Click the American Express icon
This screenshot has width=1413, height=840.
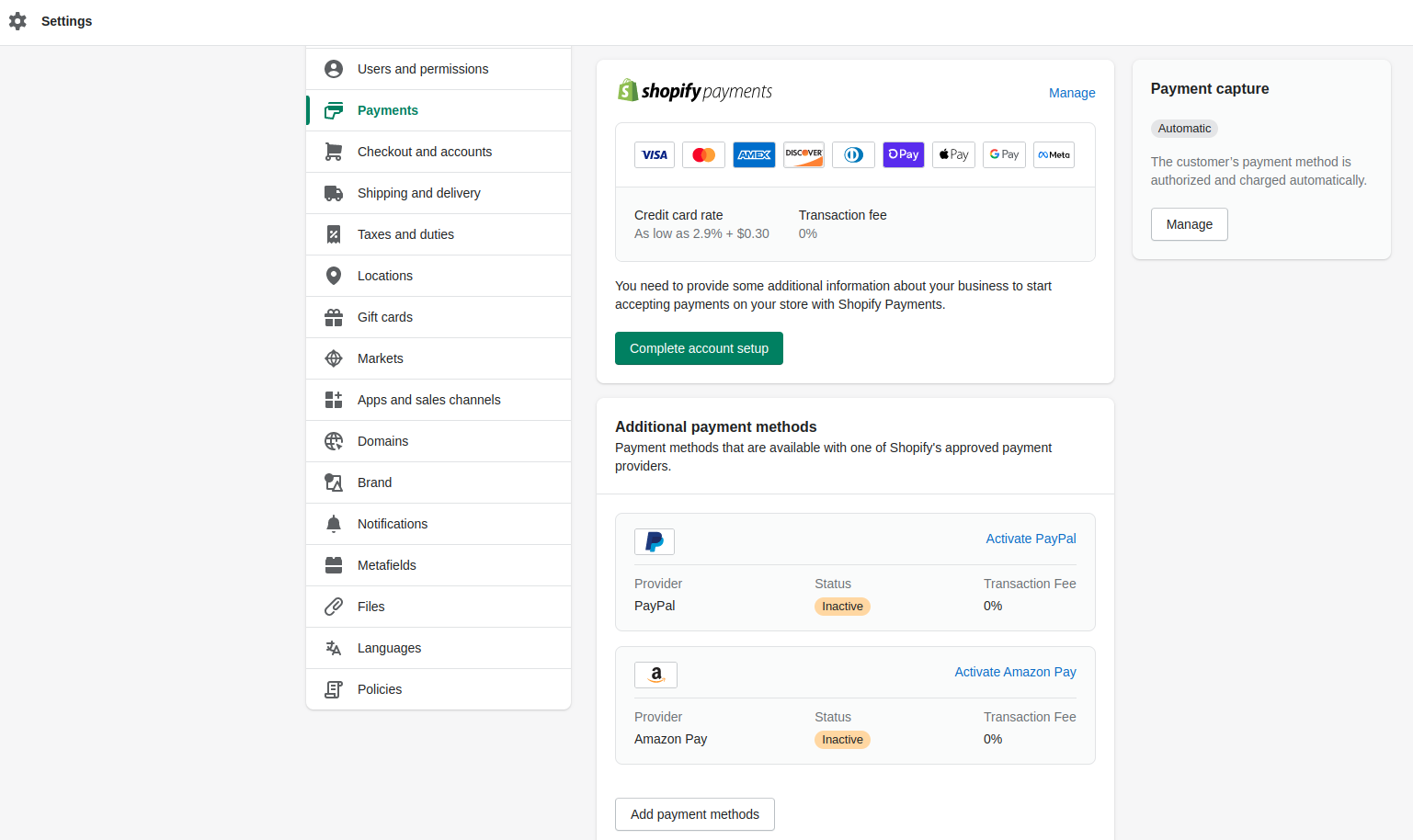[754, 154]
